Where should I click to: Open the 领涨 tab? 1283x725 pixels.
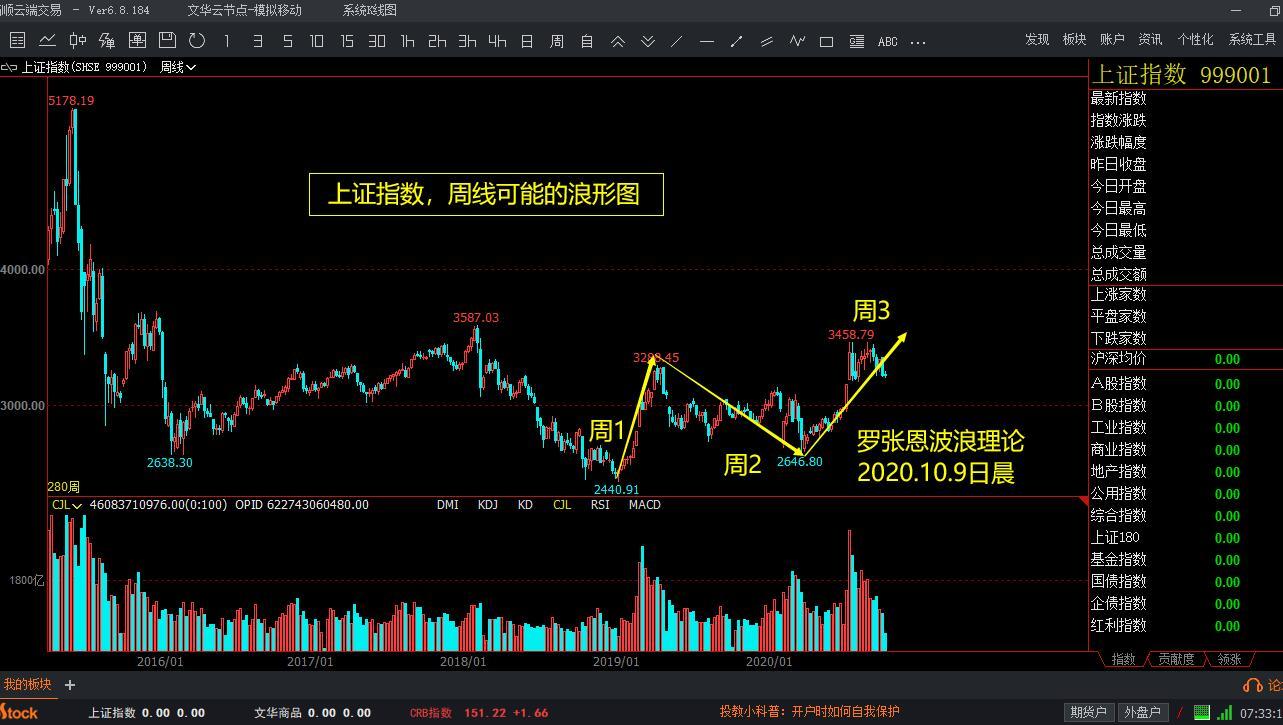(1229, 659)
